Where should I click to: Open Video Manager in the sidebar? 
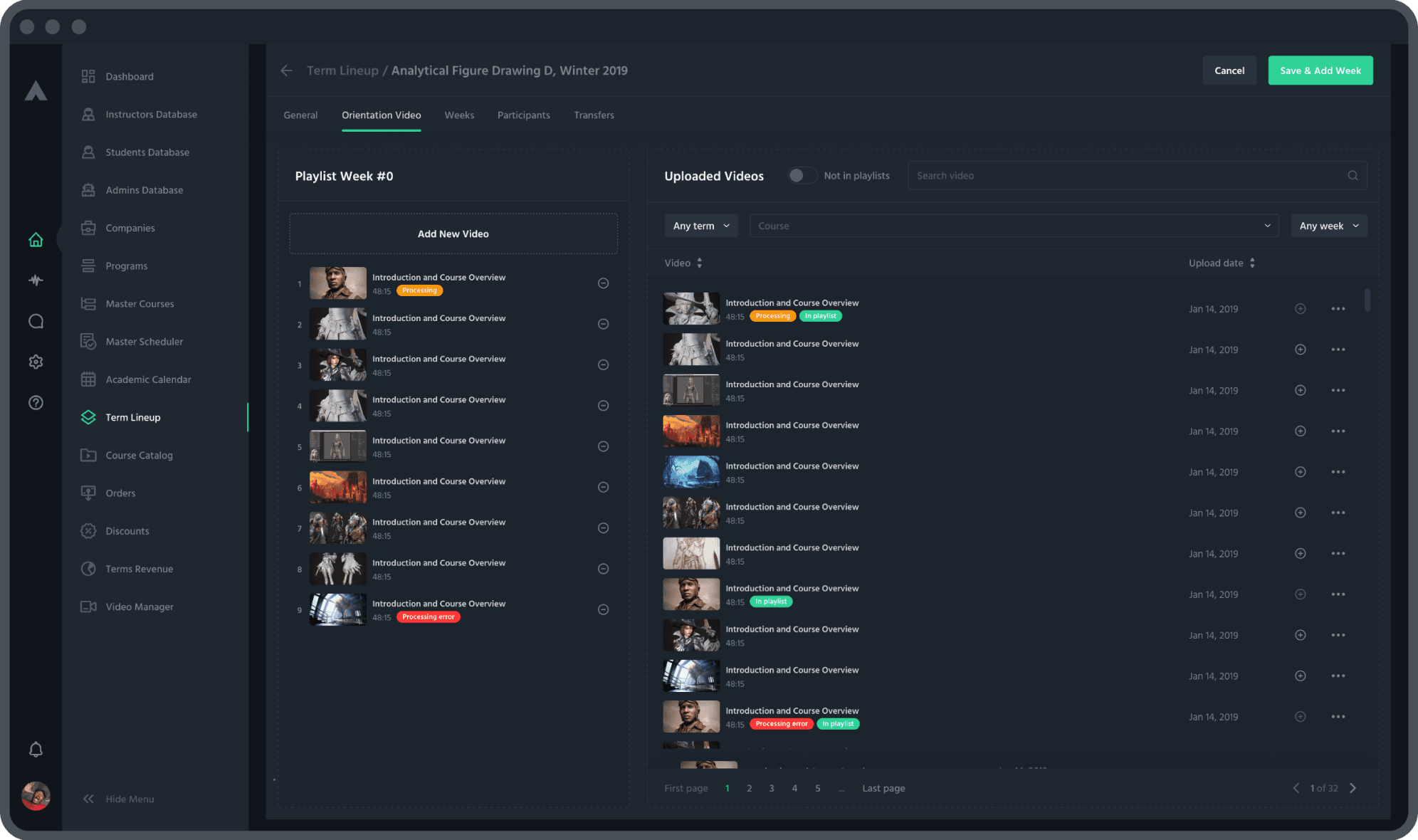140,607
